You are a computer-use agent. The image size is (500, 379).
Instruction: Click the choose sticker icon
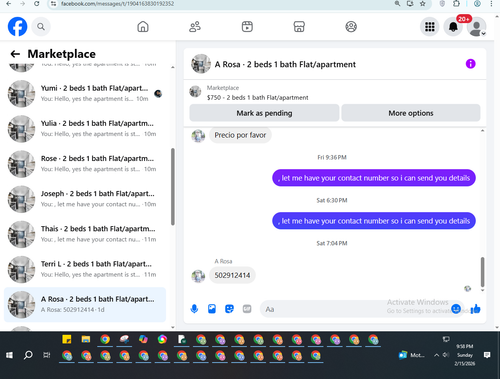coord(229,309)
